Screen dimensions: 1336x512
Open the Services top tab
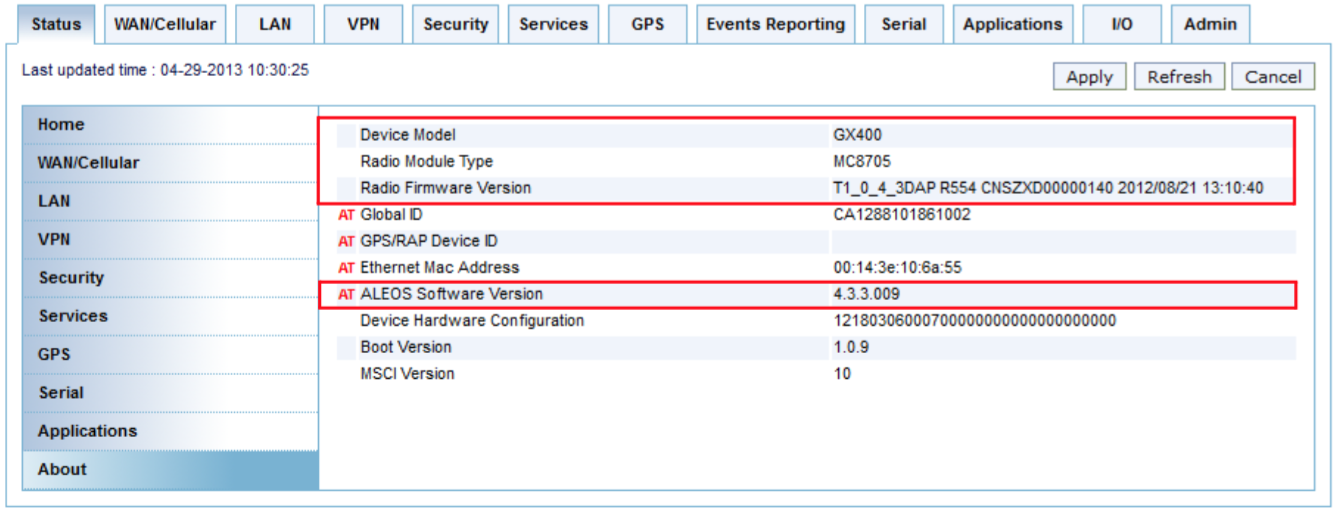(x=553, y=25)
